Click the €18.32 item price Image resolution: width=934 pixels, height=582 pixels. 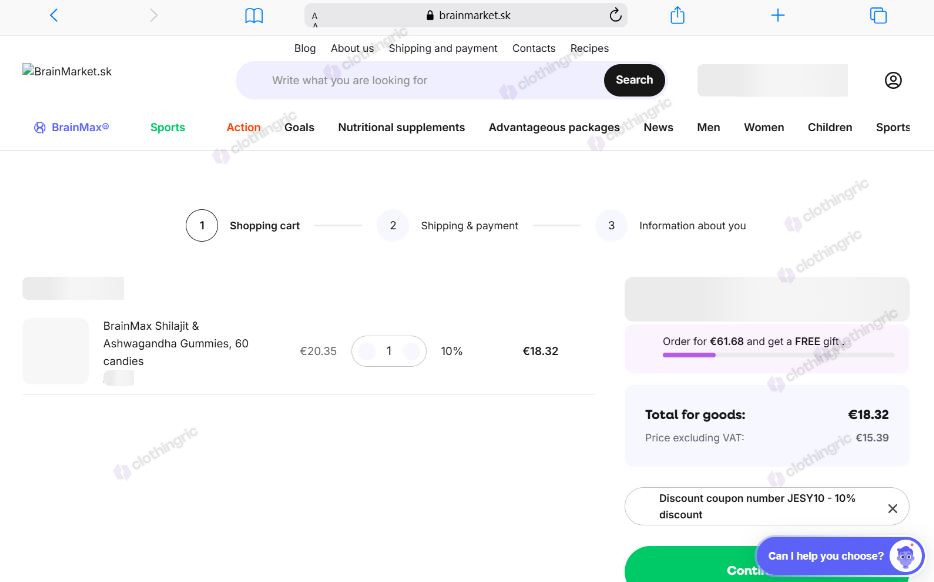click(540, 351)
